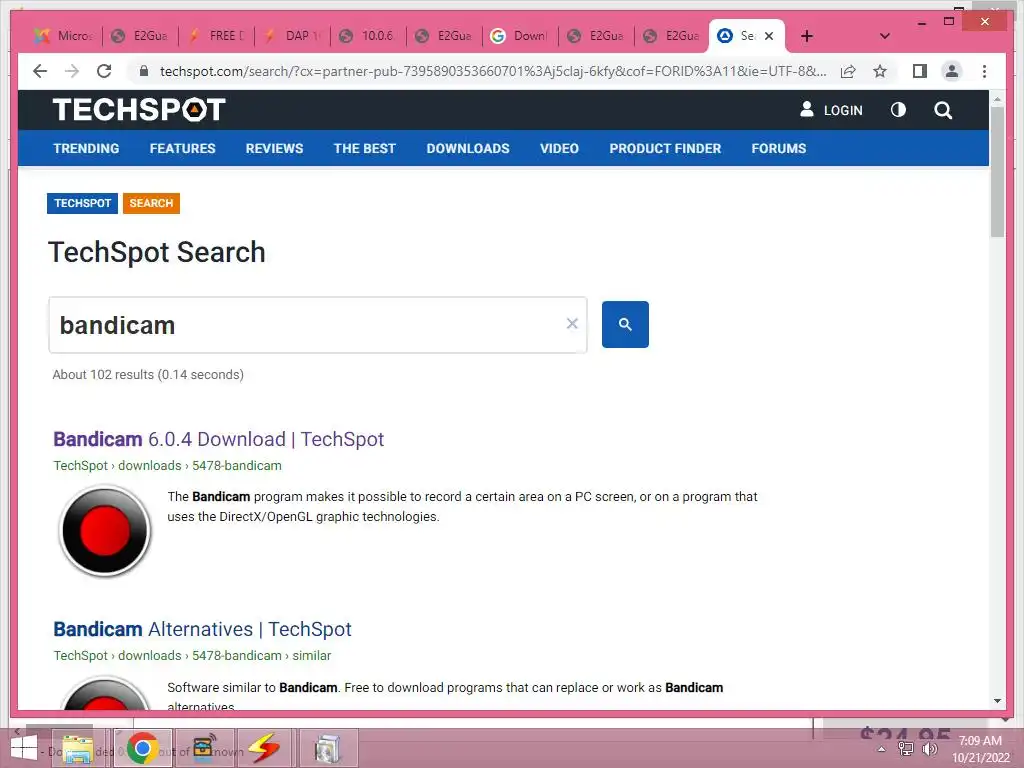Close the active Search tab
The width and height of the screenshot is (1024, 768).
tap(769, 36)
